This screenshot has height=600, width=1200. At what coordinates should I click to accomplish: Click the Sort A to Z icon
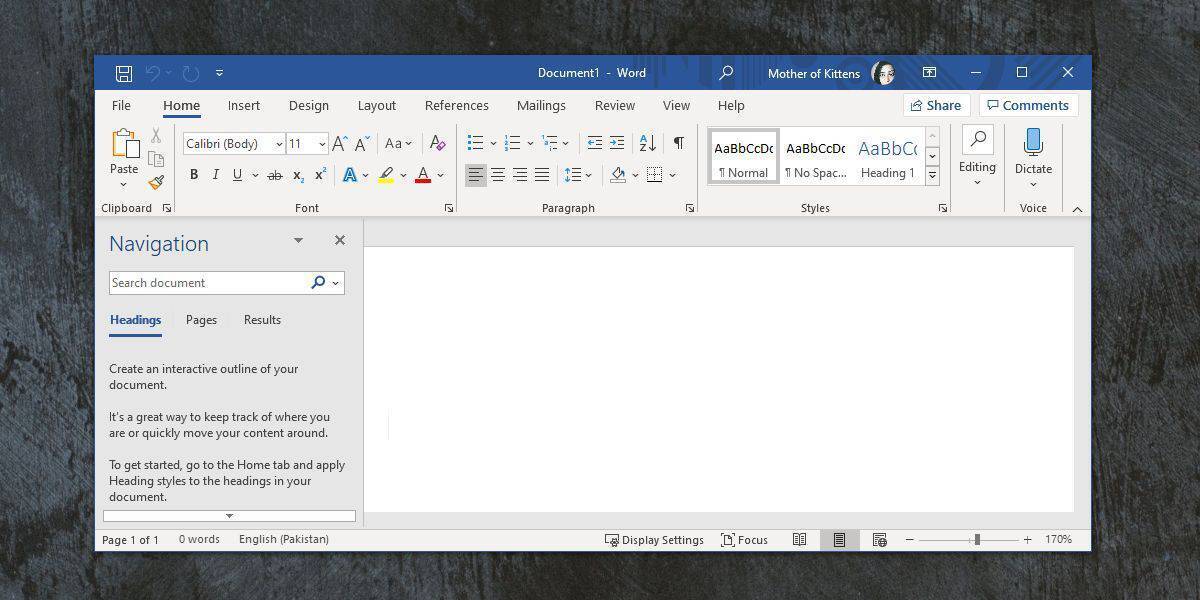click(x=647, y=143)
